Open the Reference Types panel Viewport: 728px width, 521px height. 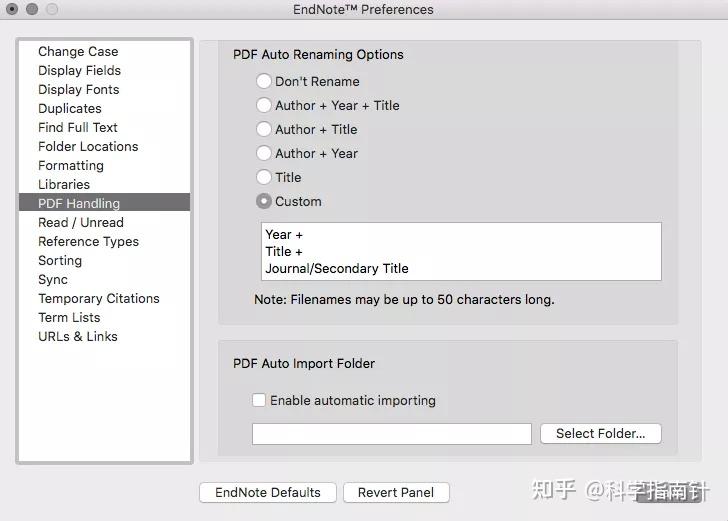pos(88,241)
